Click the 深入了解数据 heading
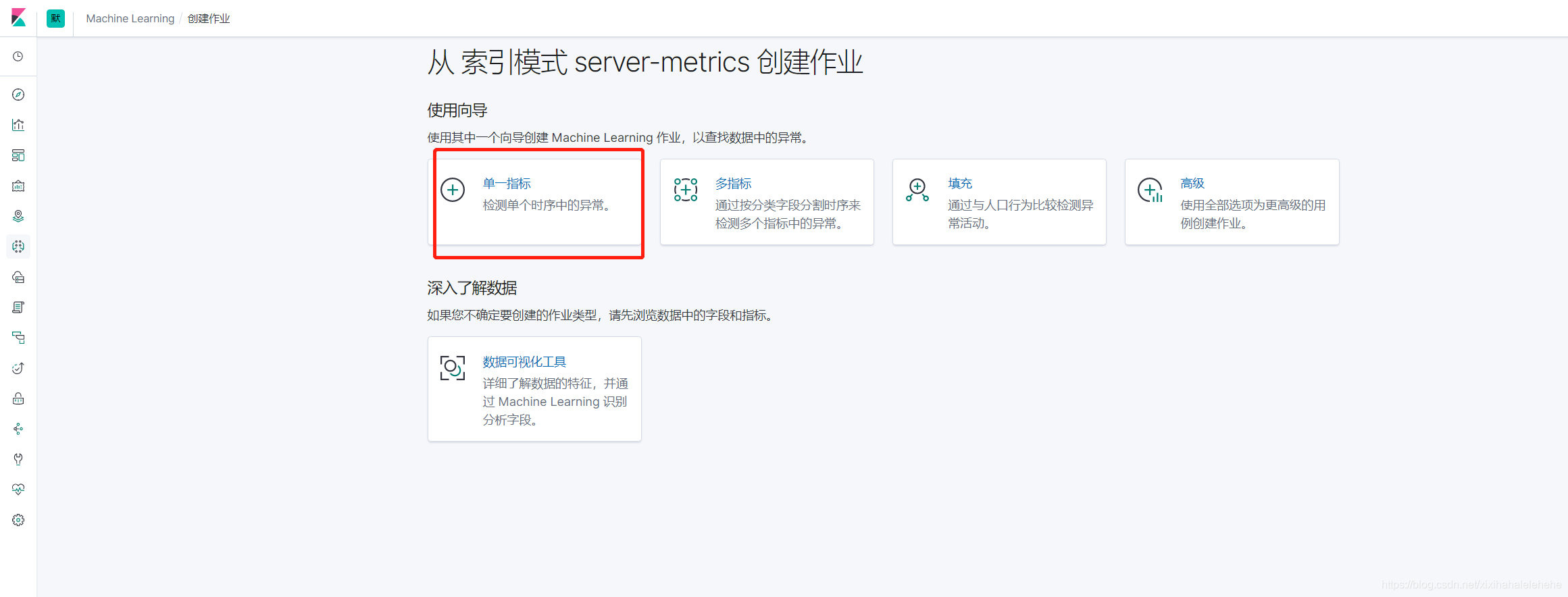1568x597 pixels. point(472,288)
